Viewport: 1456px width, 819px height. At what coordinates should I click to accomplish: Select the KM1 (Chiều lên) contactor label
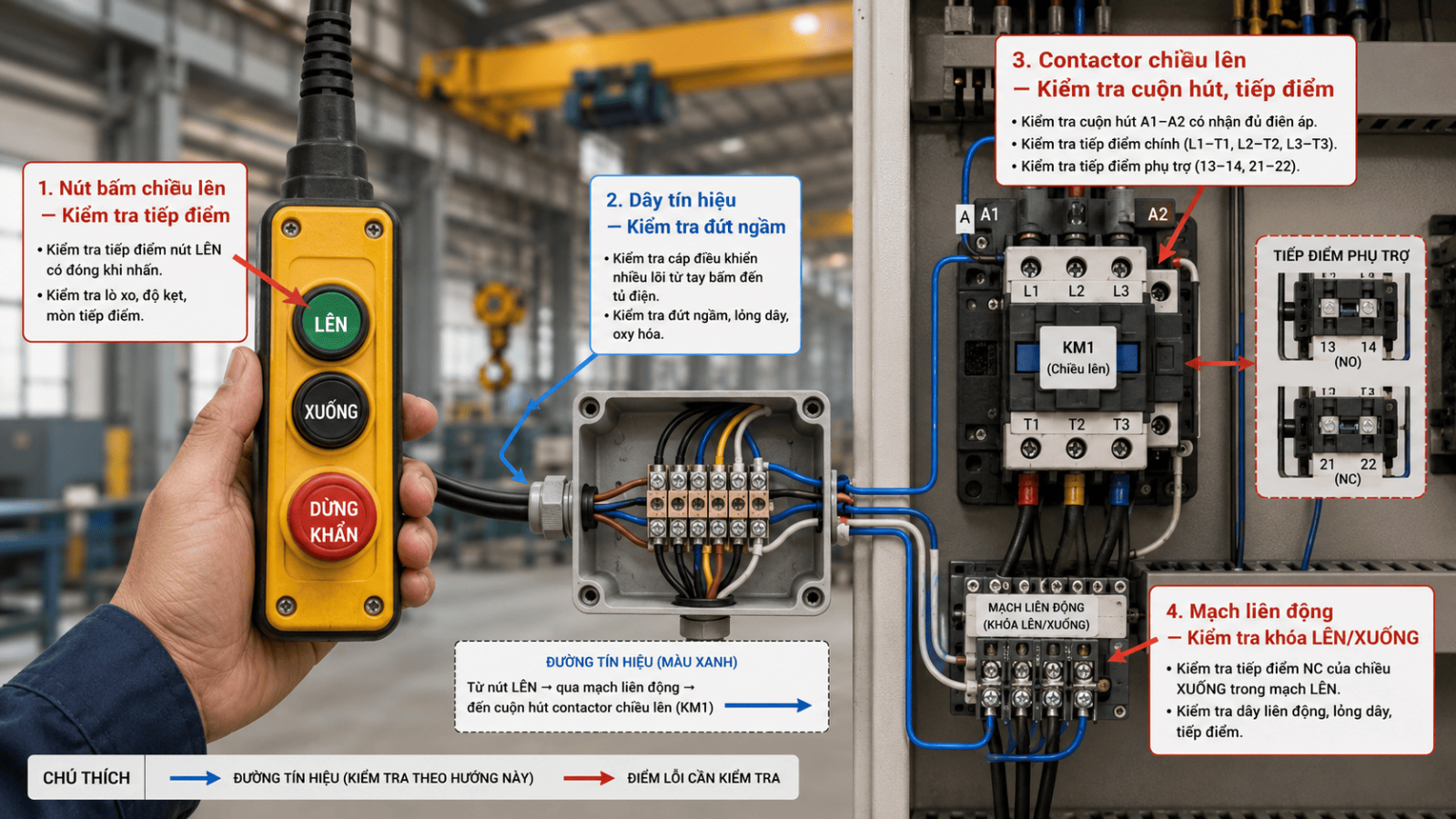coord(1078,358)
